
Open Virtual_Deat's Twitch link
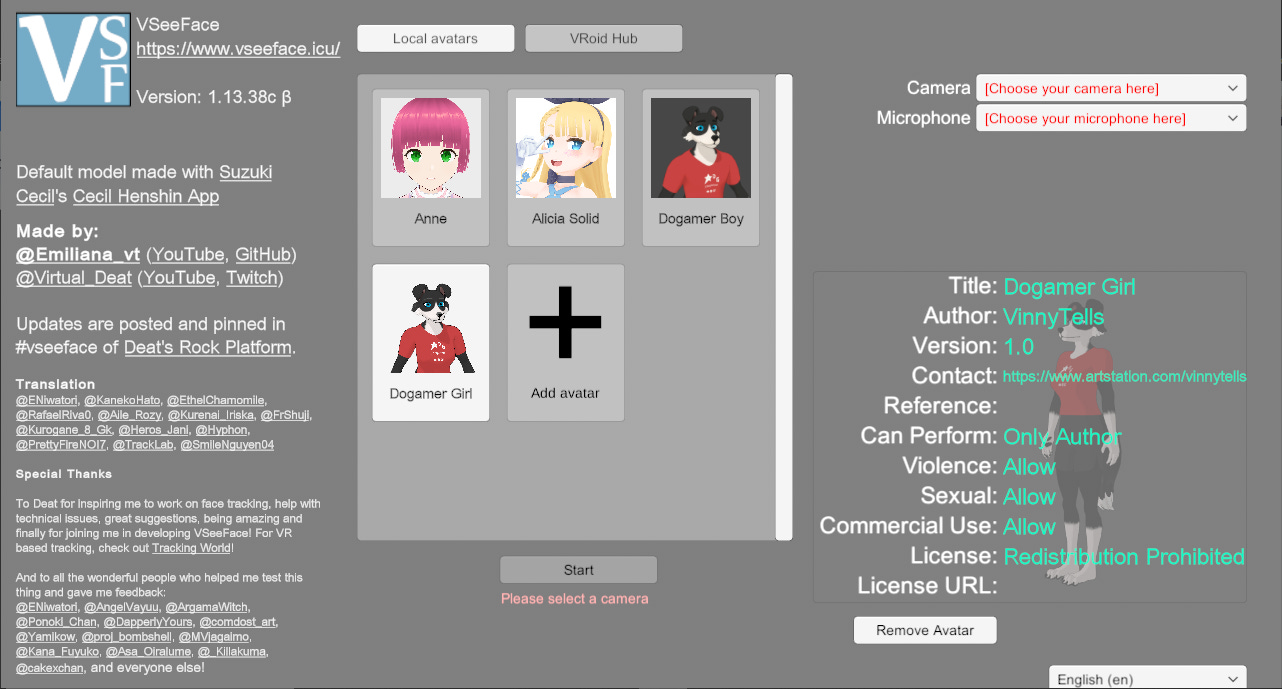tap(252, 278)
